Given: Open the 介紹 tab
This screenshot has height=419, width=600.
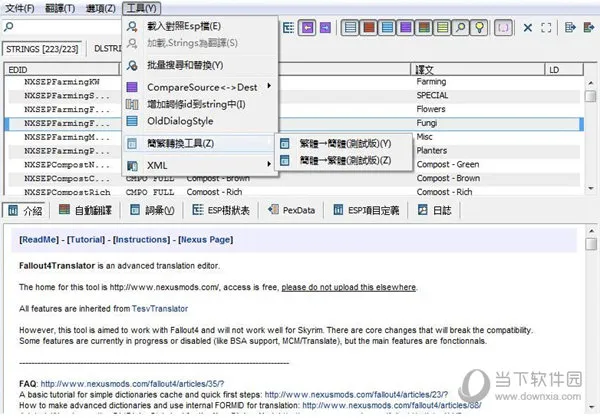Looking at the screenshot, I should [25, 210].
